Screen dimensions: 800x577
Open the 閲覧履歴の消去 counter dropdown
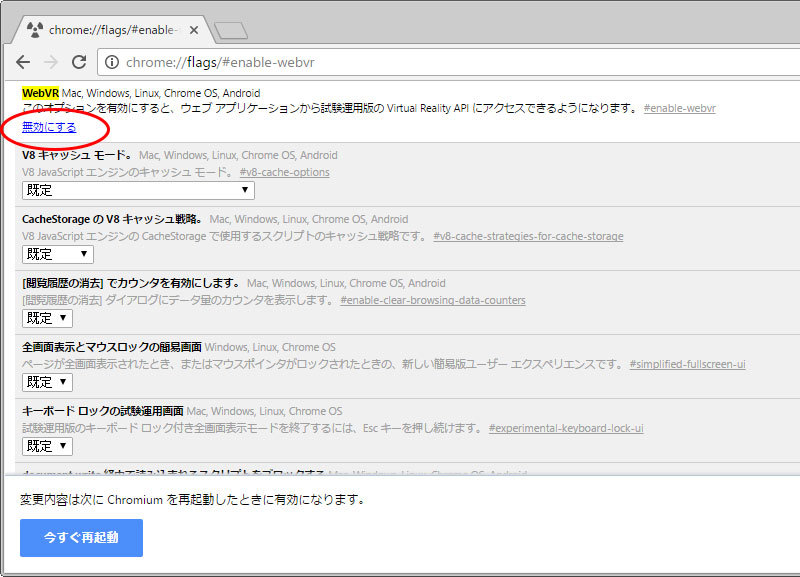(47, 318)
